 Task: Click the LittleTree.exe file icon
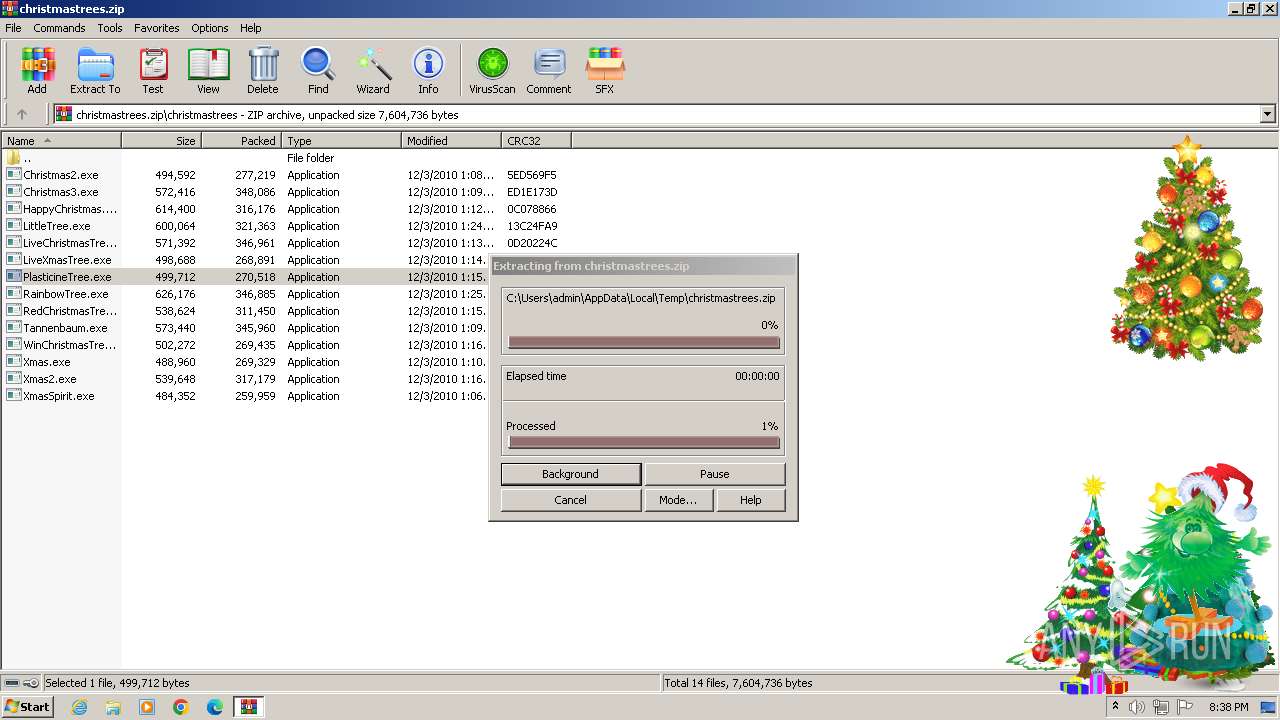click(14, 226)
